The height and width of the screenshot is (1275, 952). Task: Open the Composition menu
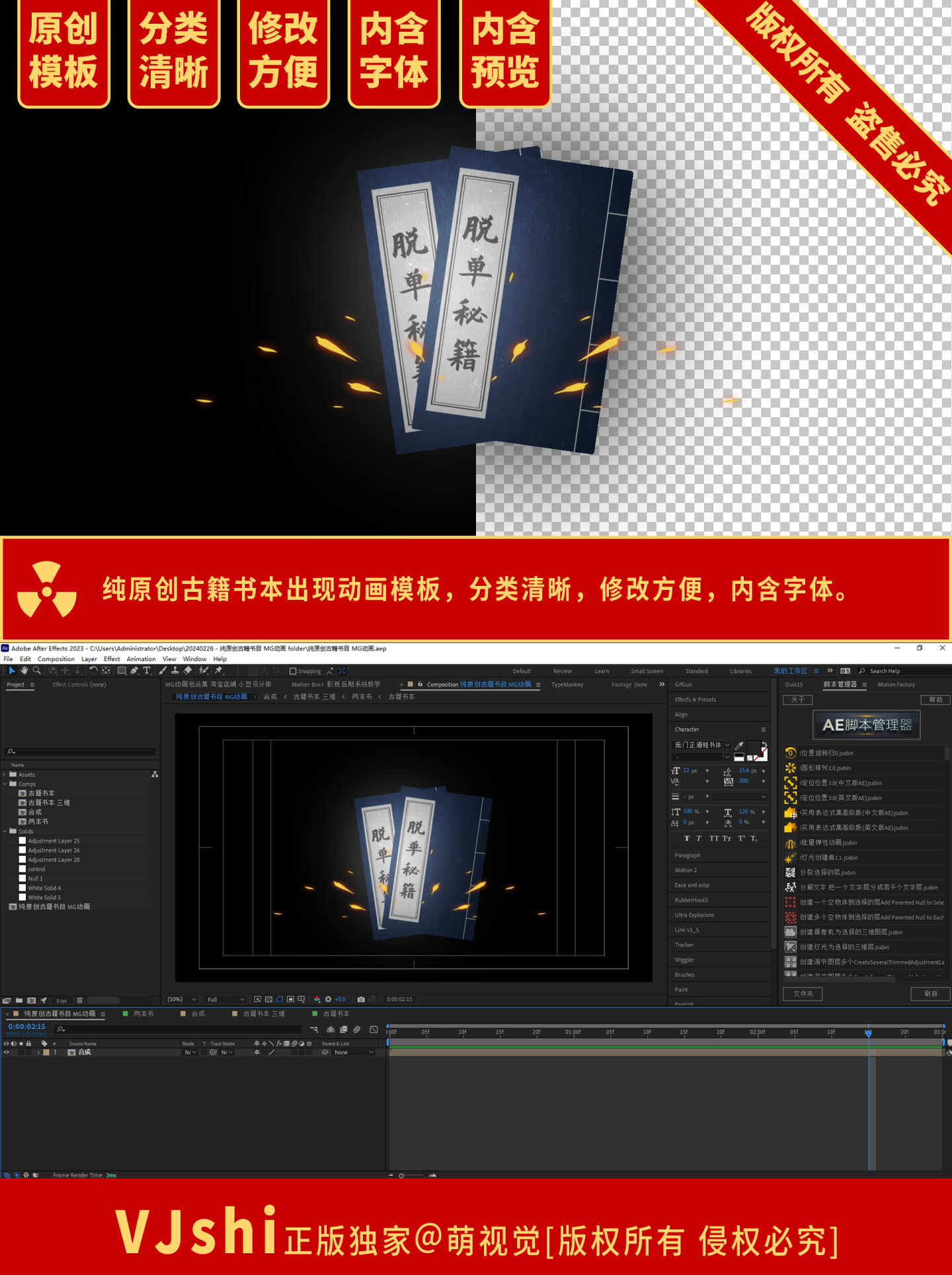(56, 659)
